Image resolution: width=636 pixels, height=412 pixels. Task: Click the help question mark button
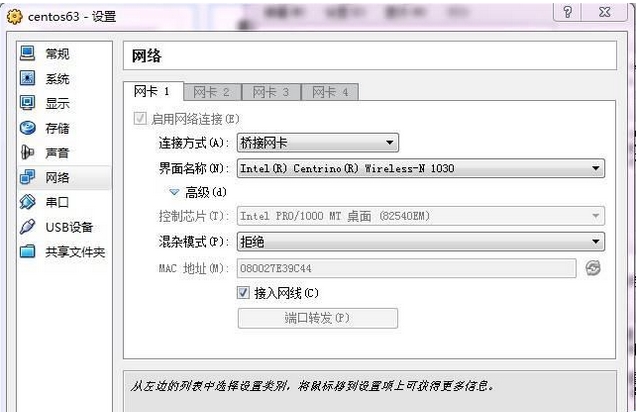(x=567, y=12)
